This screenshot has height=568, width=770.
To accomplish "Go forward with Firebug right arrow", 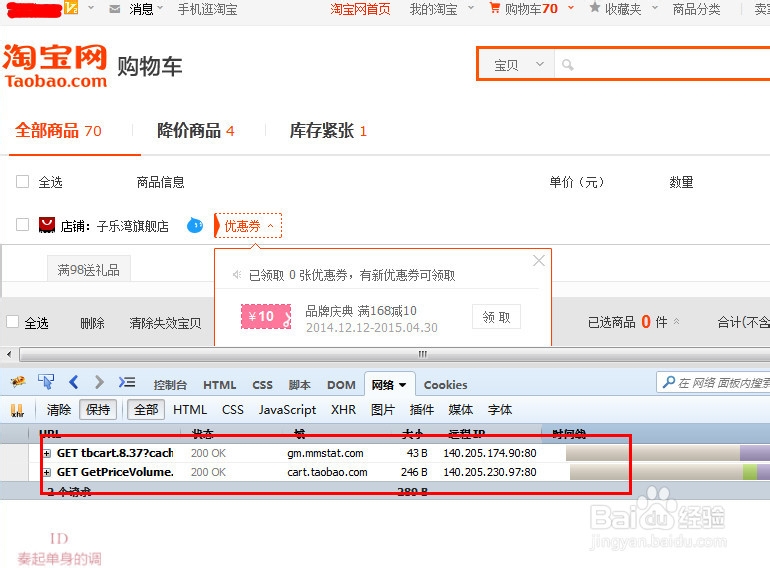I will pyautogui.click(x=99, y=382).
